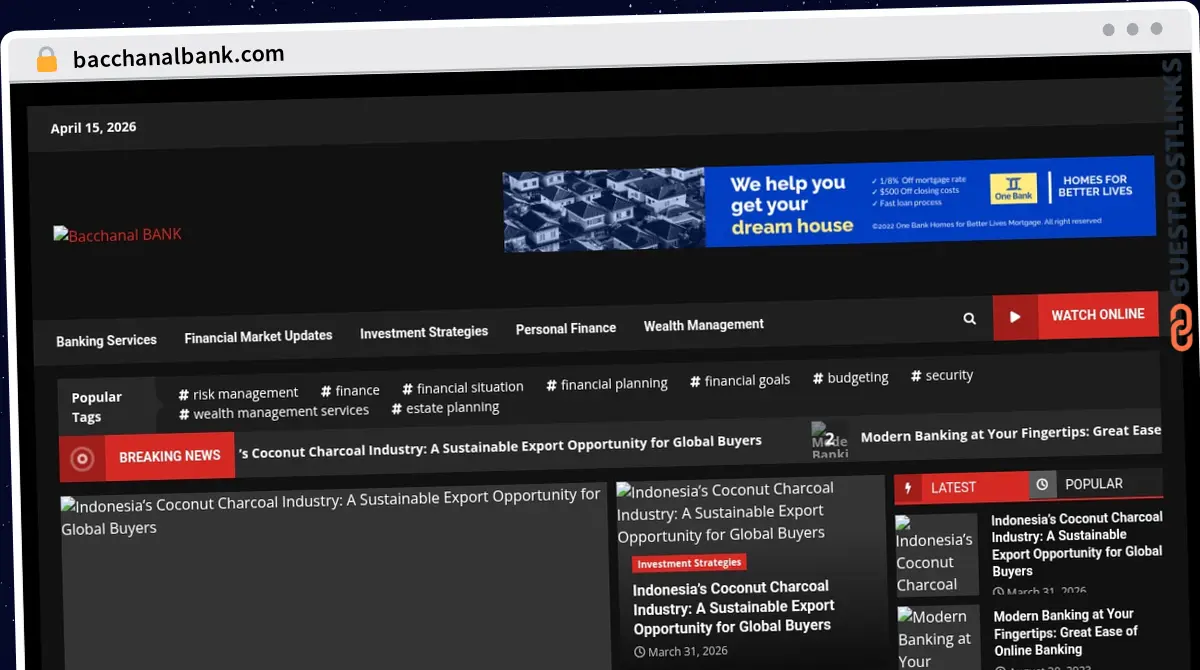The image size is (1200, 670).
Task: Open the Banking Services menu
Action: click(x=106, y=340)
